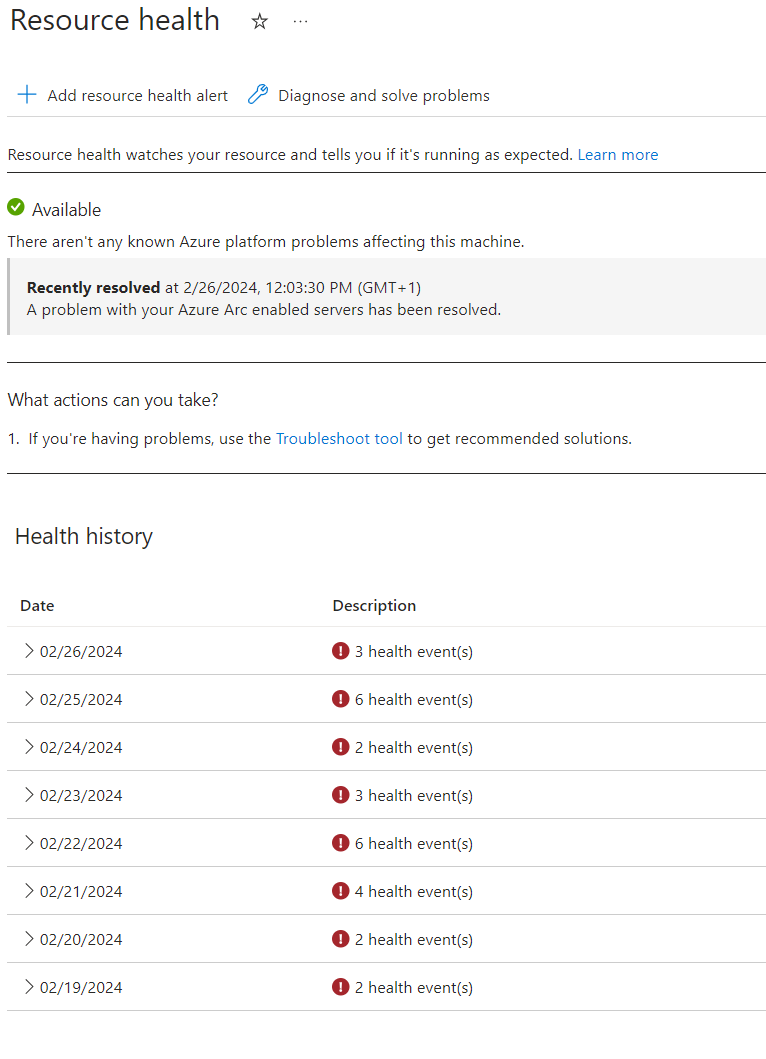Click the plus icon for adding an alert

click(26, 94)
